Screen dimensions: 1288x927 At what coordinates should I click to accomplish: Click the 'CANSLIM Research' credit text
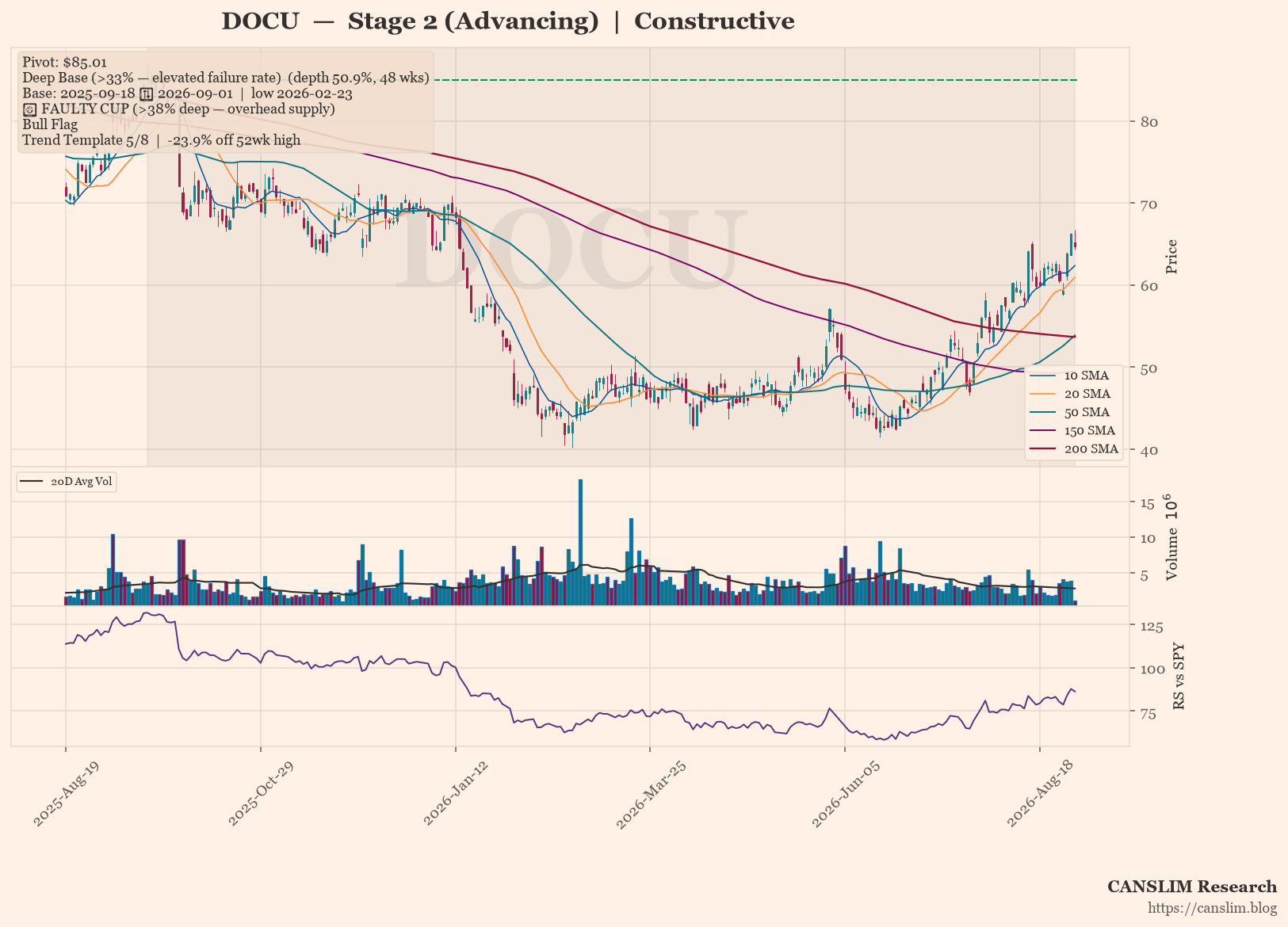point(1192,887)
